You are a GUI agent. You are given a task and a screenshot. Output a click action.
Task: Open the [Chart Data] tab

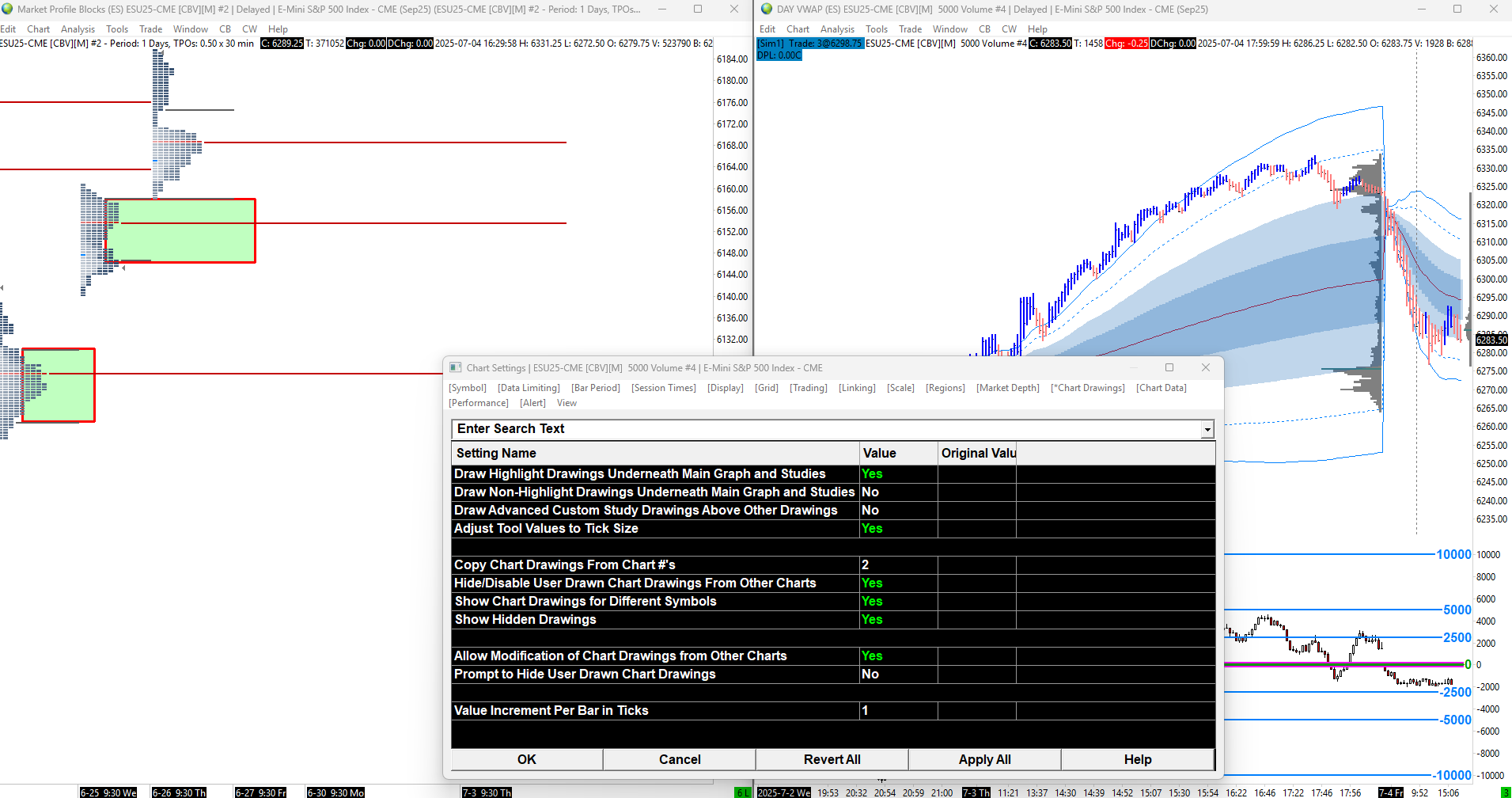point(1161,388)
